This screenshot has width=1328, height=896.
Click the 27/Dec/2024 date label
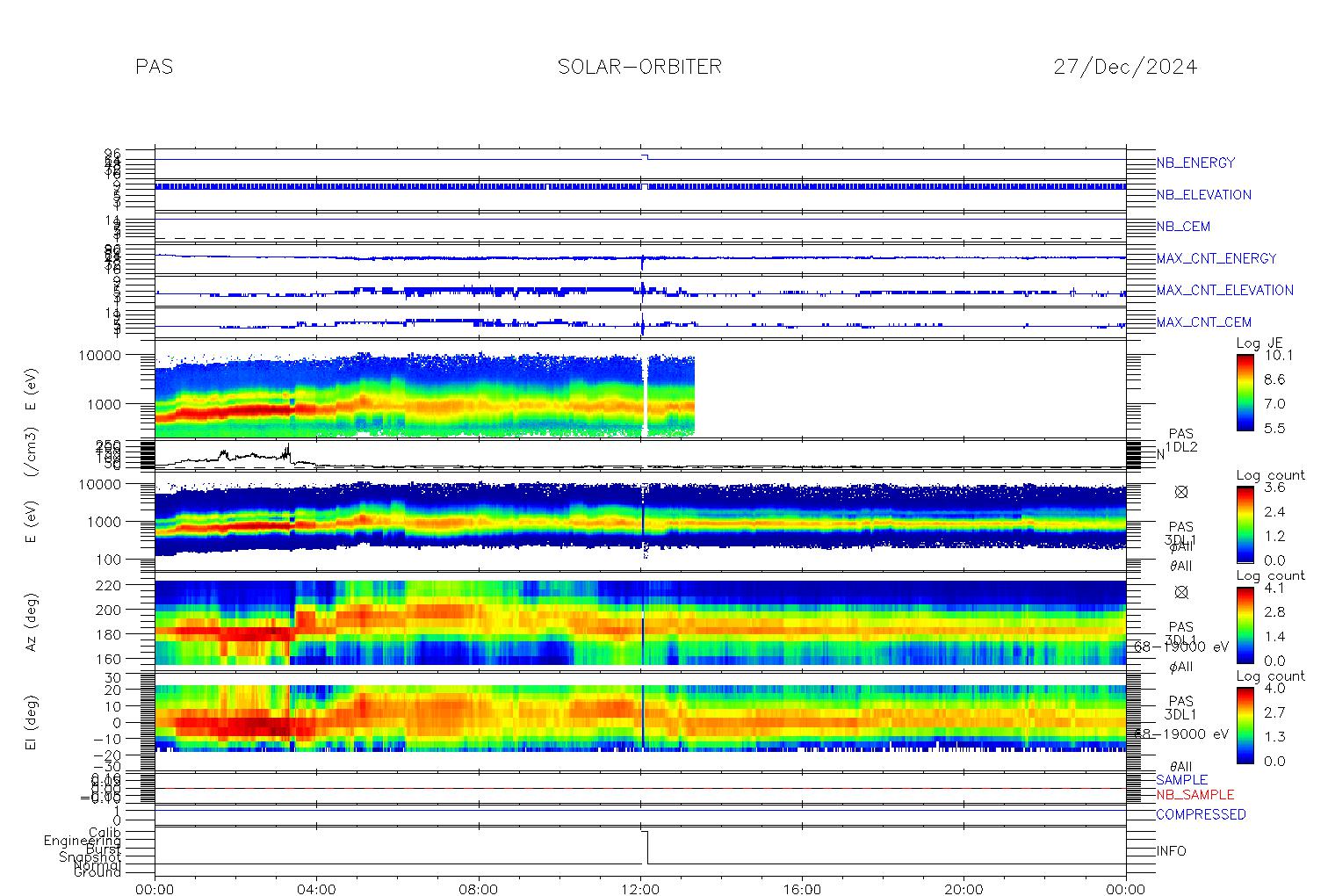tap(1125, 67)
